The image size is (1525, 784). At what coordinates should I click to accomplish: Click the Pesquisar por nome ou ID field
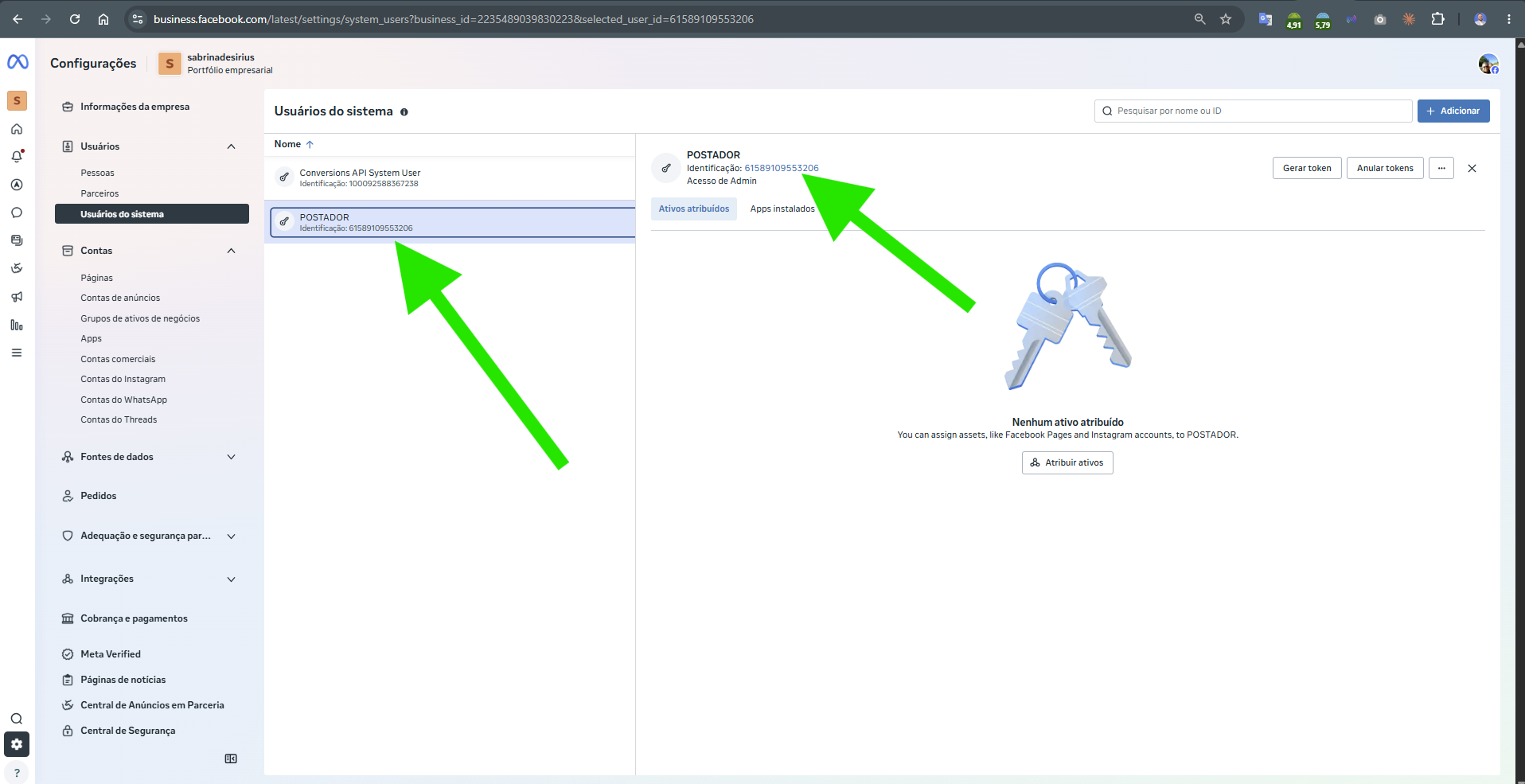(x=1254, y=111)
